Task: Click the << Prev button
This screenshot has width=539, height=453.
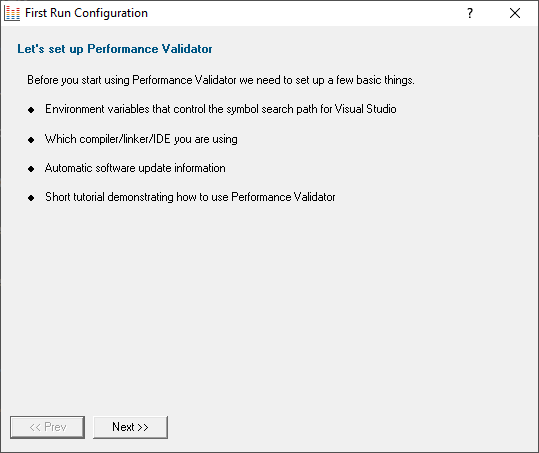Action: [x=47, y=427]
